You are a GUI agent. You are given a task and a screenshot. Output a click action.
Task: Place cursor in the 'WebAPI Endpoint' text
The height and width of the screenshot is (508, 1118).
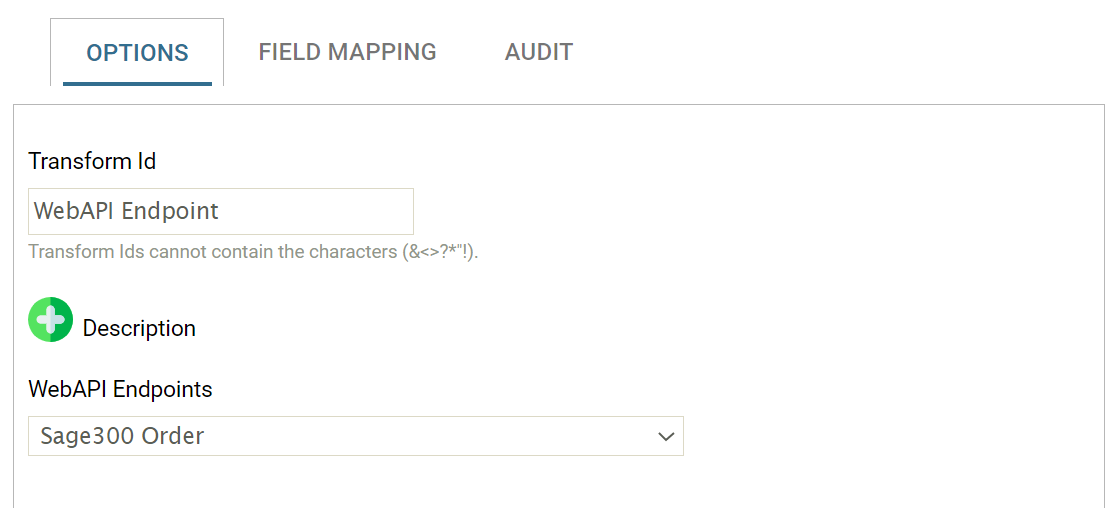pyautogui.click(x=126, y=211)
